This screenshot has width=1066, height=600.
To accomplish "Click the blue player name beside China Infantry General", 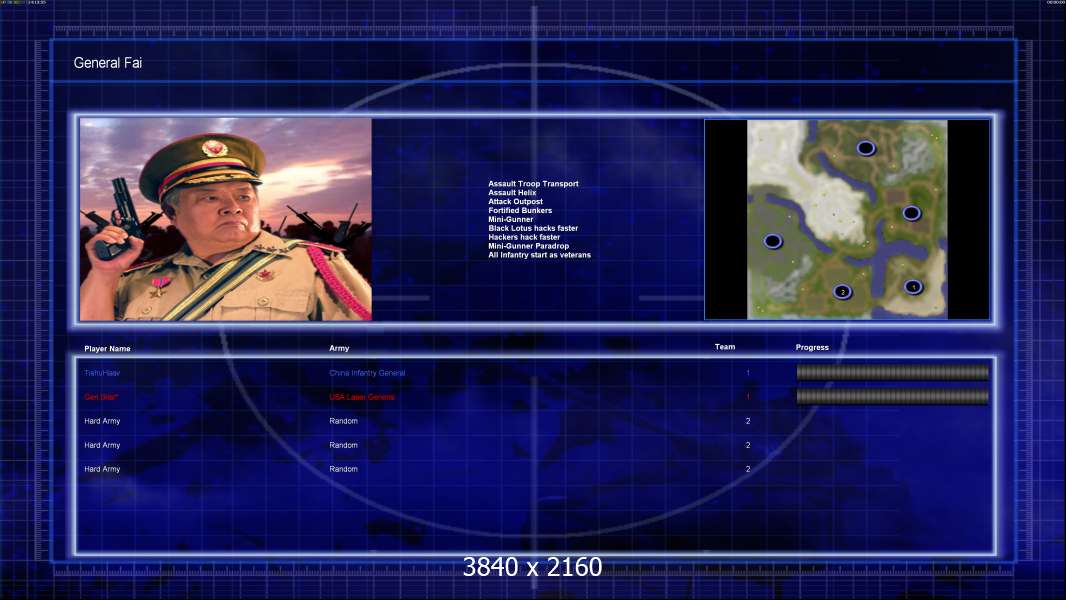I will 102,373.
